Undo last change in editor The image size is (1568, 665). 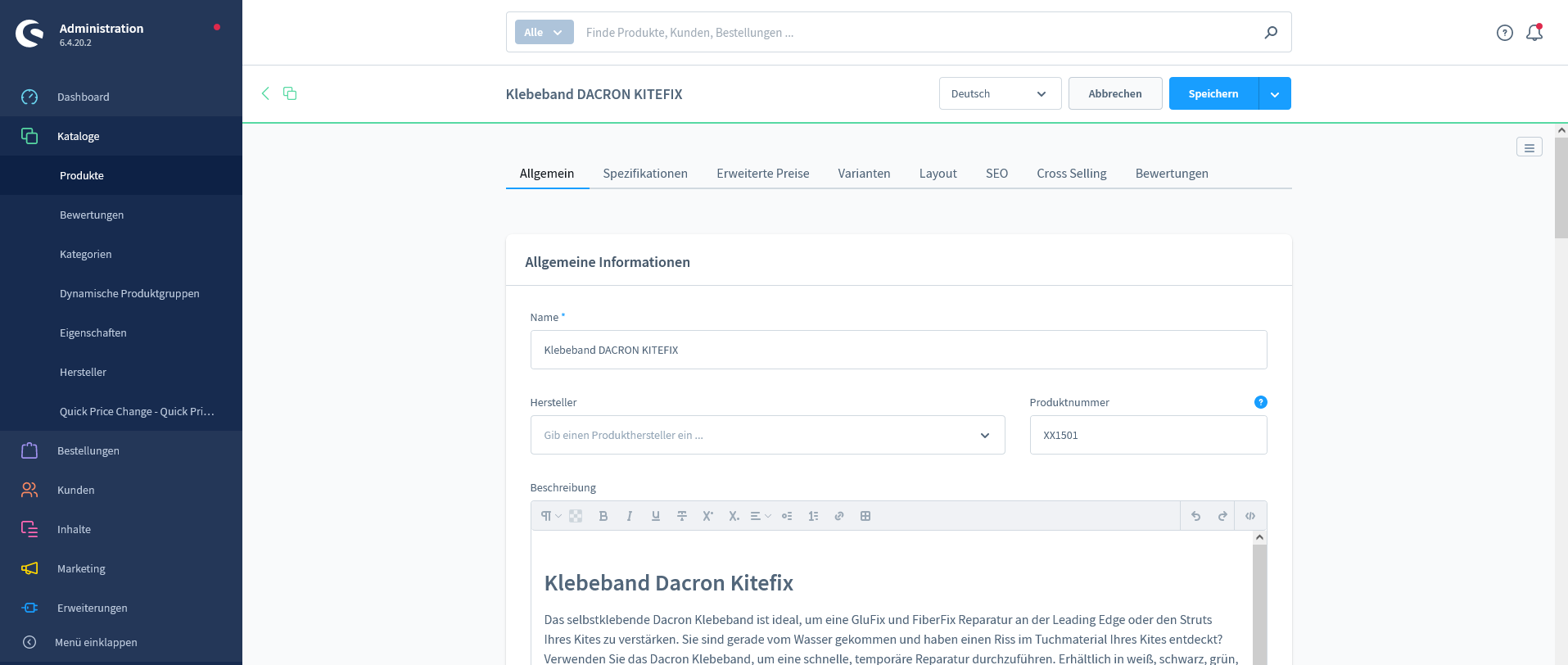click(x=1196, y=516)
